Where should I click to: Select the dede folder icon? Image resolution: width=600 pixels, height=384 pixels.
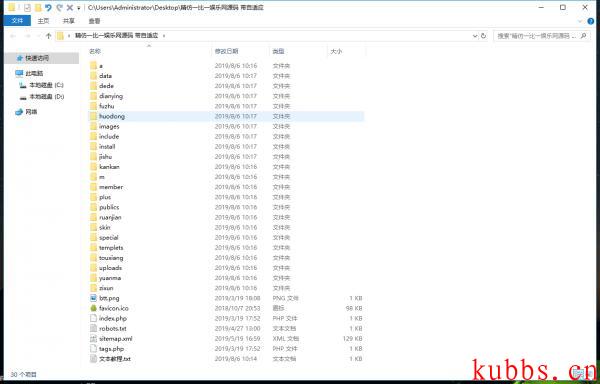click(x=93, y=86)
